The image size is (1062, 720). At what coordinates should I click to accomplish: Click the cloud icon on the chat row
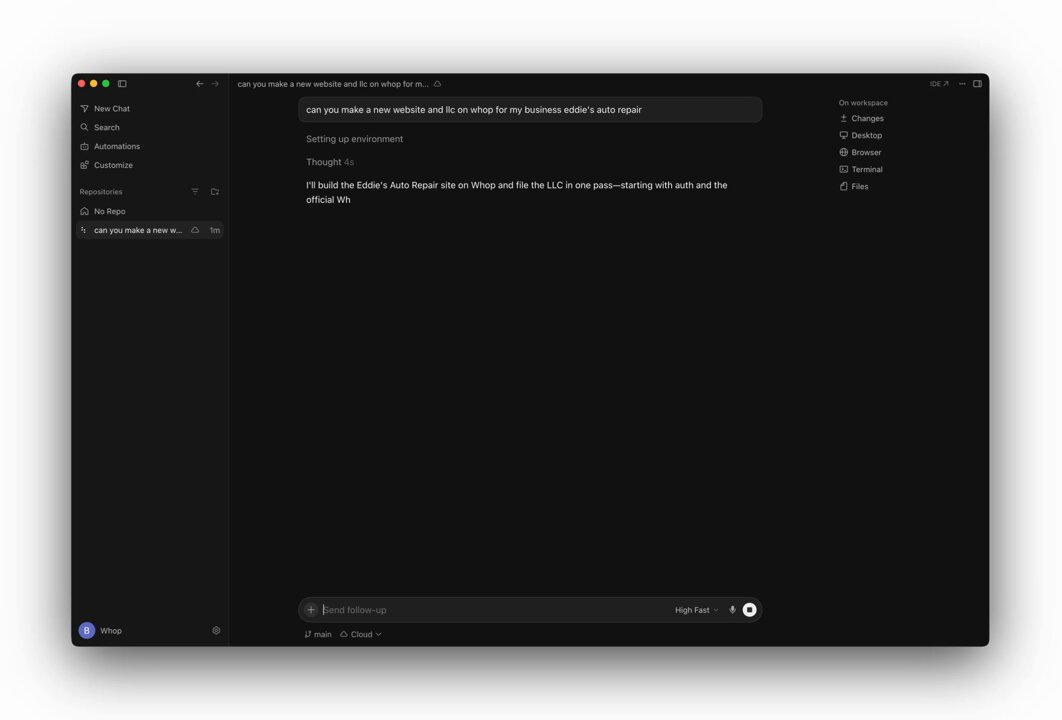click(195, 230)
